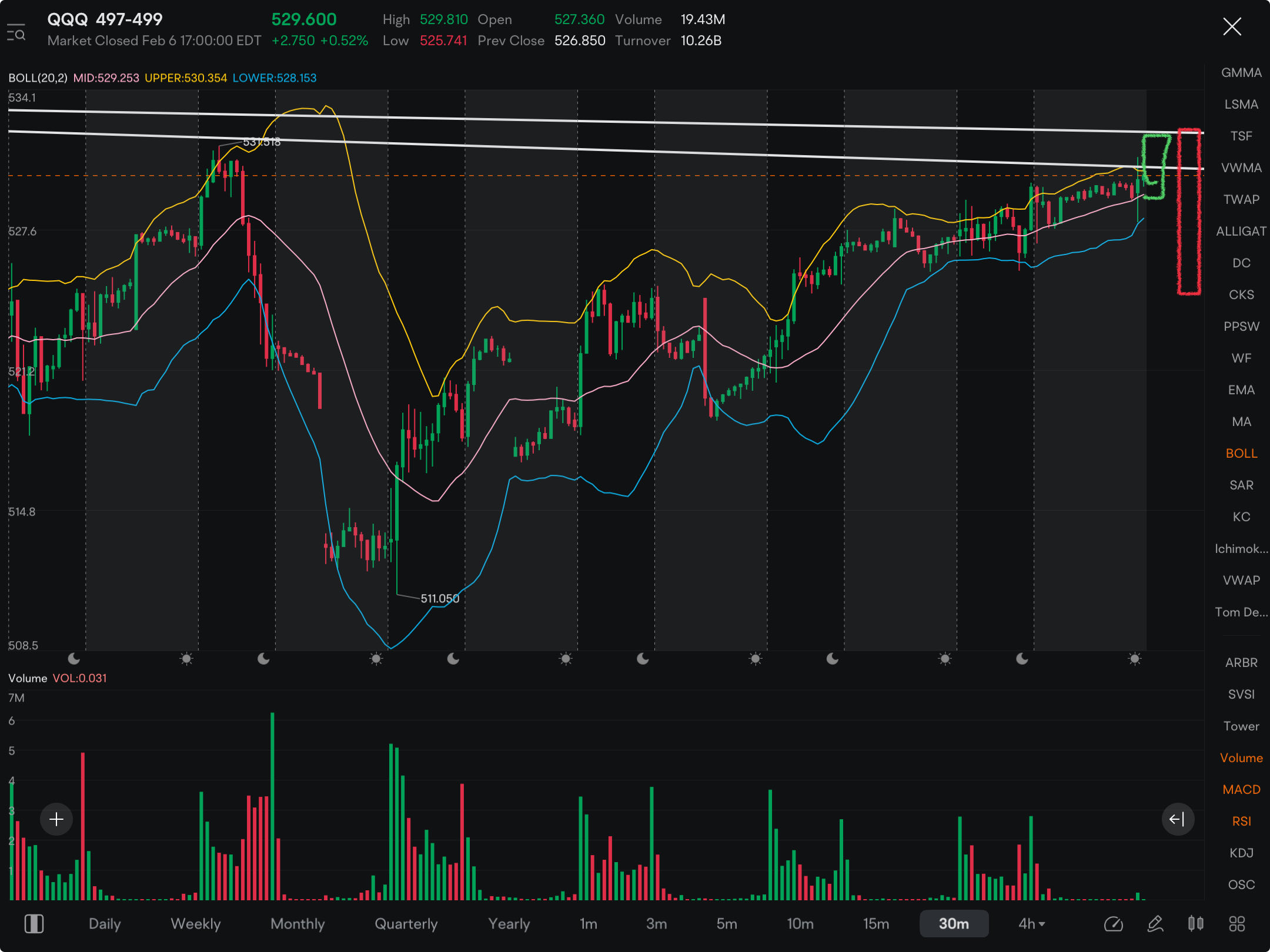The height and width of the screenshot is (952, 1270).
Task: Switch to Yearly timeframe
Action: click(509, 924)
